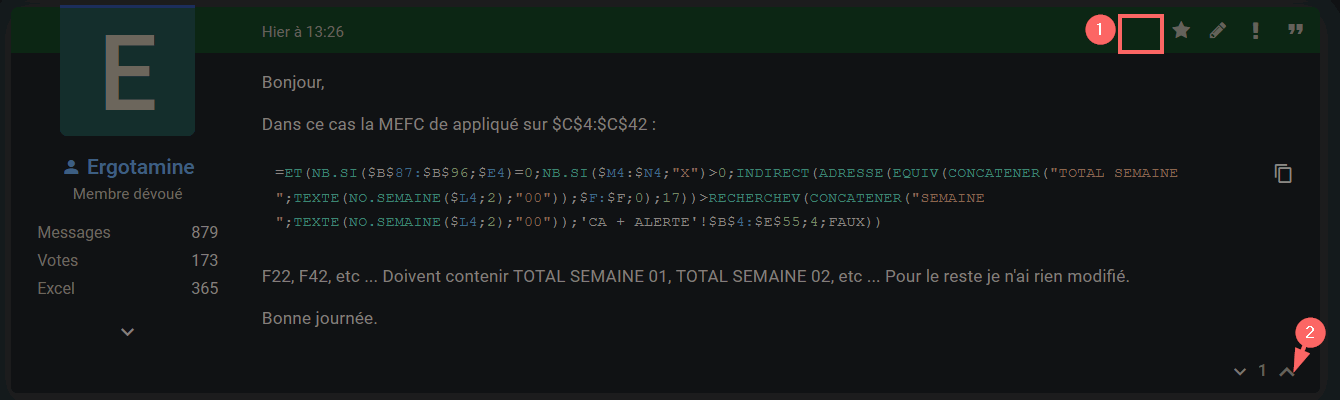Screen dimensions: 1340x400
Task: Click the Excel 365 stat
Action: point(127,288)
